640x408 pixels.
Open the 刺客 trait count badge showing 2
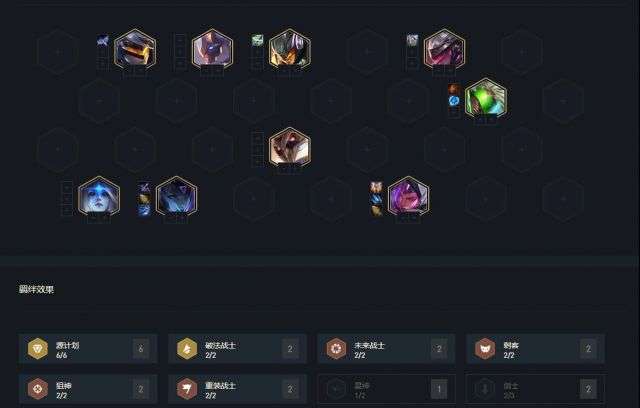point(588,349)
